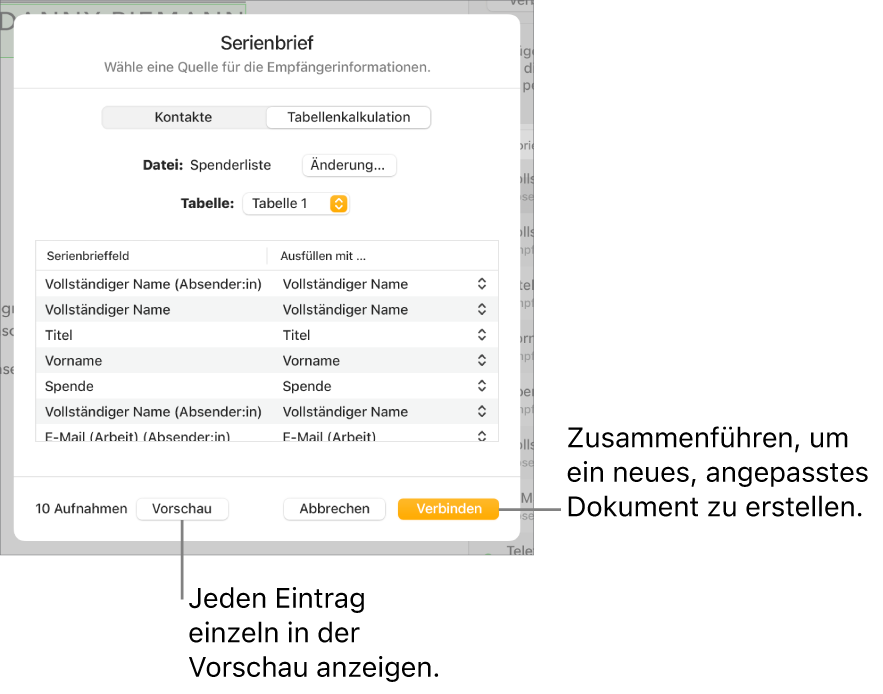Click the orange Verbinden button

click(449, 509)
